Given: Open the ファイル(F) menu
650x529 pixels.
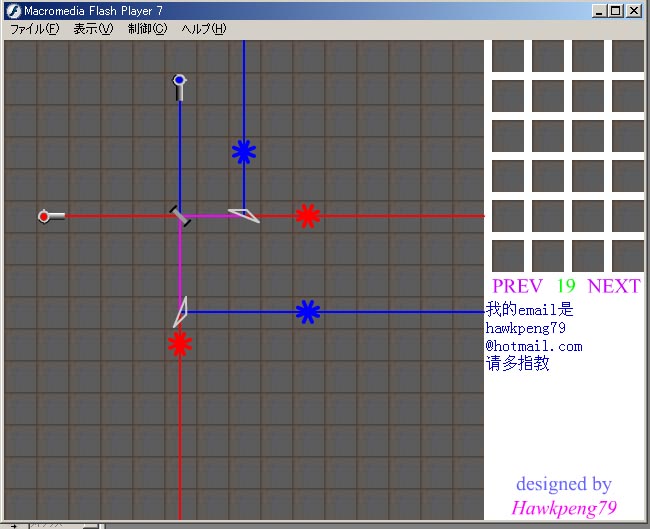Looking at the screenshot, I should pyautogui.click(x=35, y=29).
